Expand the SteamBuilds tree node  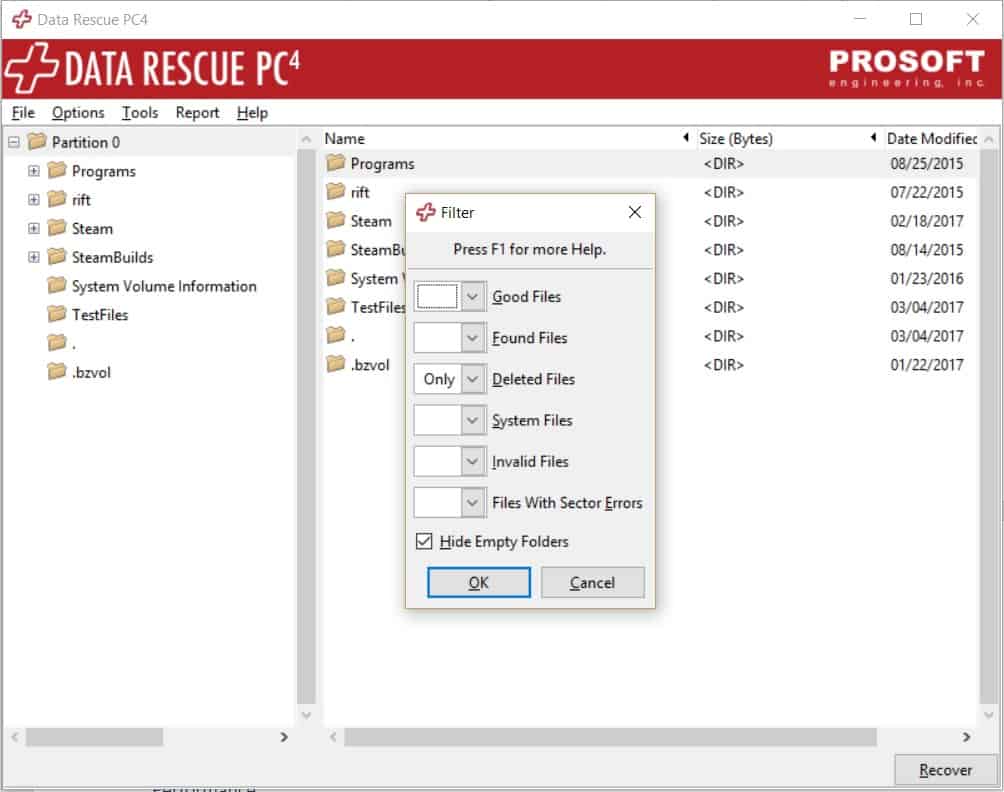pos(34,257)
